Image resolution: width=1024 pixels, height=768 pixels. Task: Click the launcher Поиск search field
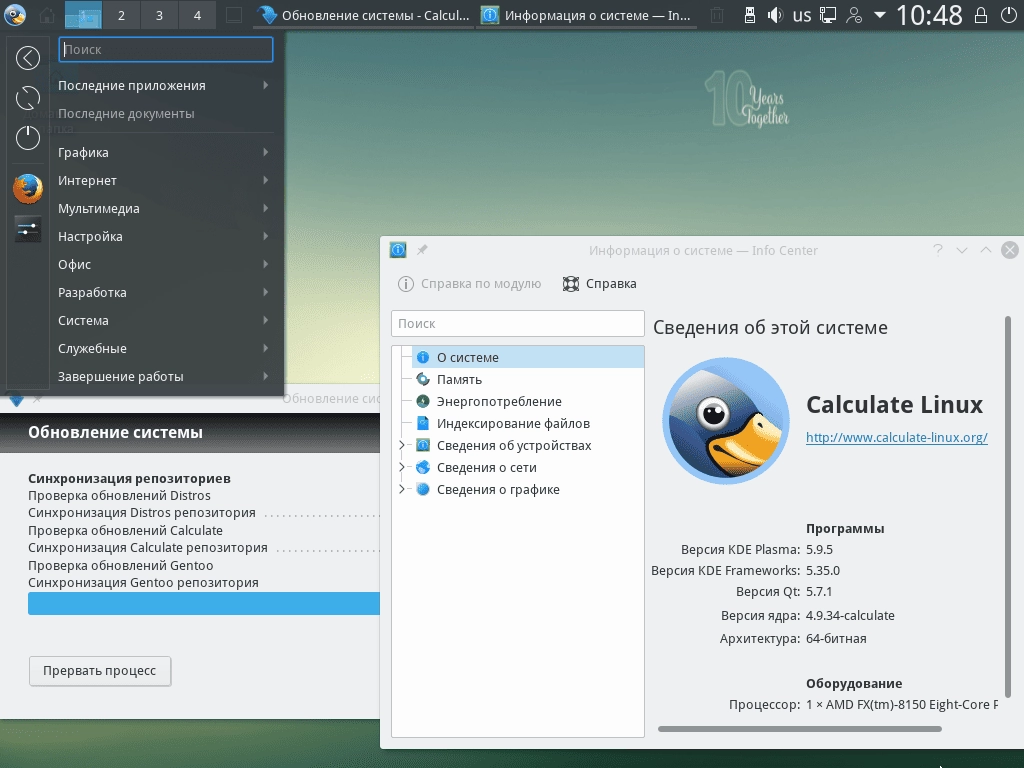[x=166, y=50]
